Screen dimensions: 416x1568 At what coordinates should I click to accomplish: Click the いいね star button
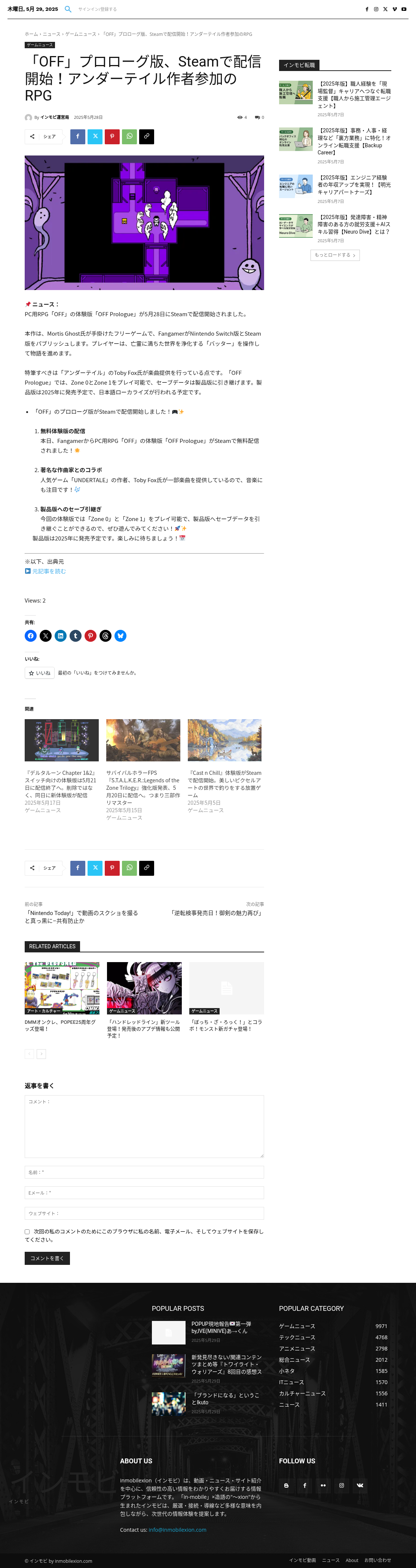coord(40,672)
